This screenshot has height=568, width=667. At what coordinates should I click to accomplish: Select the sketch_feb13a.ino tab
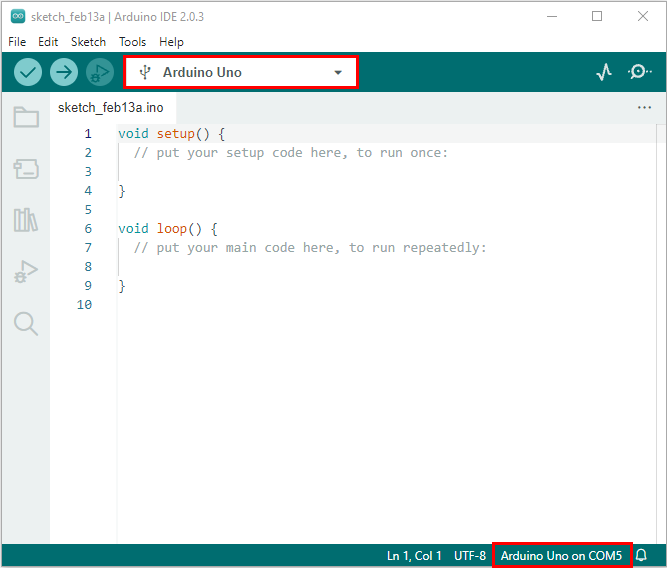tap(113, 108)
